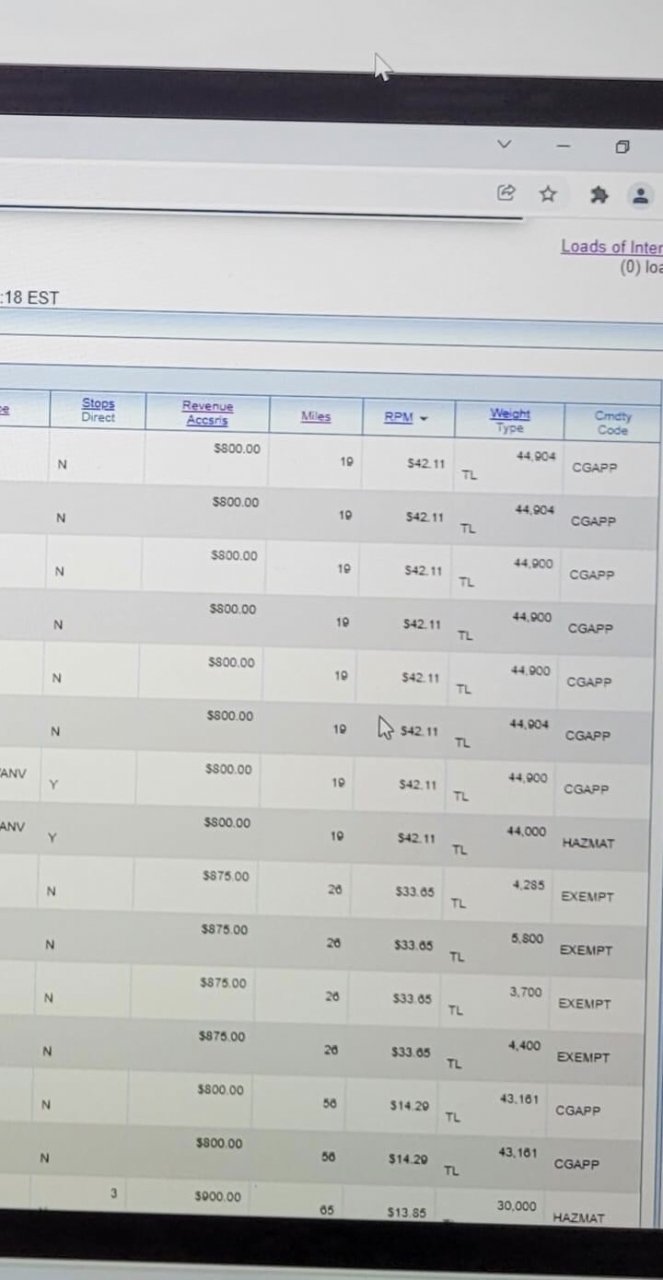This screenshot has width=663, height=1280.
Task: Sort by the Stops Direct column header
Action: tap(98, 411)
